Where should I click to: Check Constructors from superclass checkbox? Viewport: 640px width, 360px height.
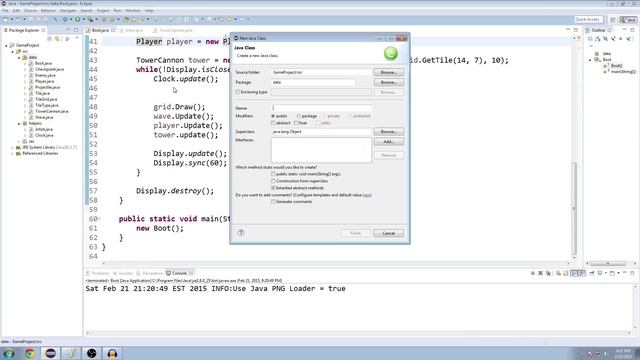click(273, 181)
